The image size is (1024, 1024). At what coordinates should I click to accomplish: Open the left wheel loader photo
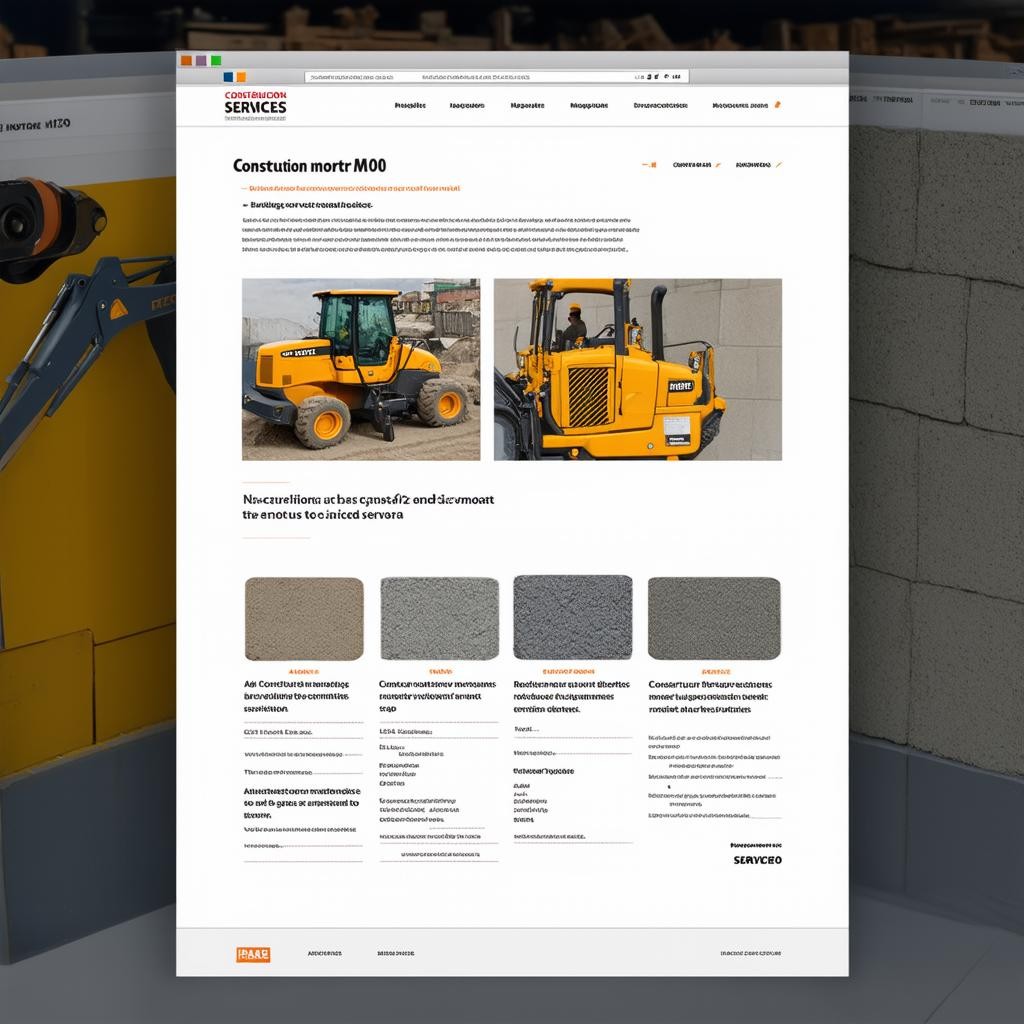pos(361,369)
